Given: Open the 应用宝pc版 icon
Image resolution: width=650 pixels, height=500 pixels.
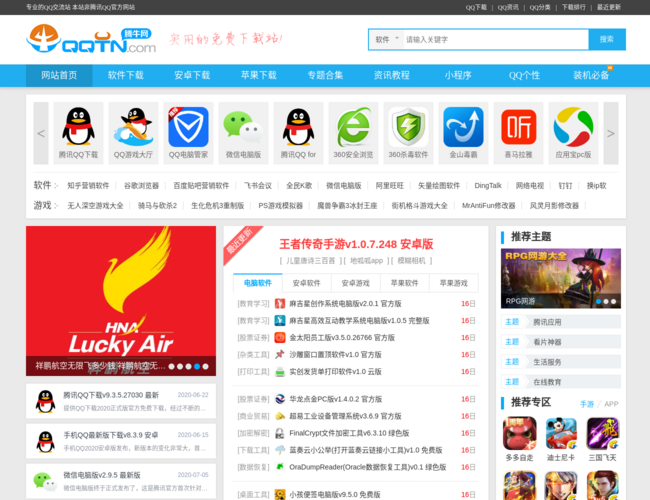Looking at the screenshot, I should [573, 127].
